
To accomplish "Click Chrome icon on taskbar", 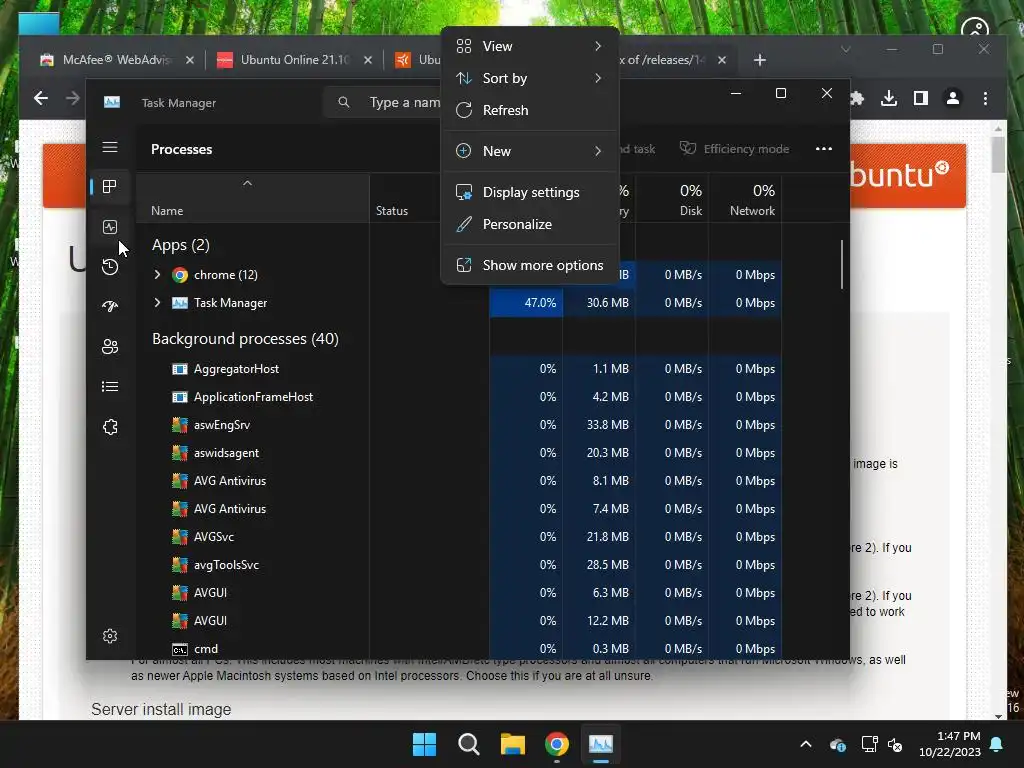I will click(x=556, y=744).
